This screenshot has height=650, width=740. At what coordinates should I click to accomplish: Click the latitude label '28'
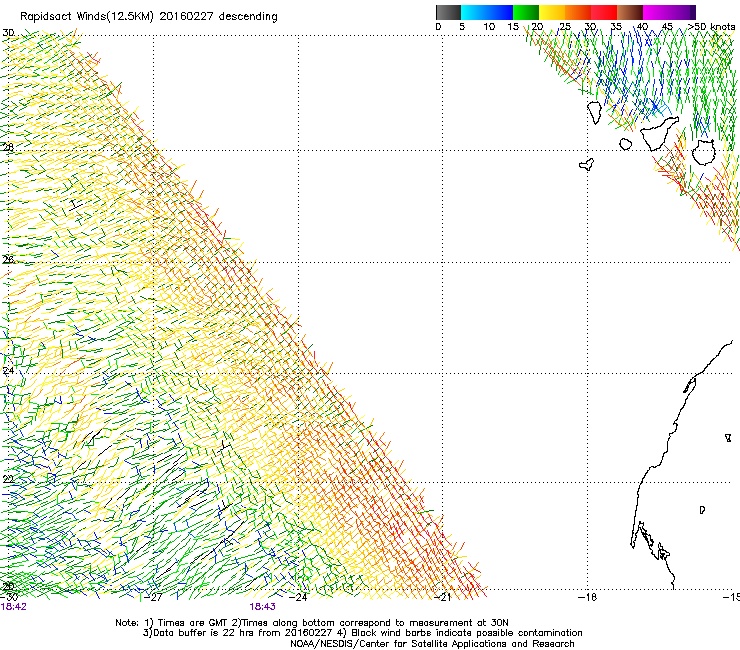point(8,147)
